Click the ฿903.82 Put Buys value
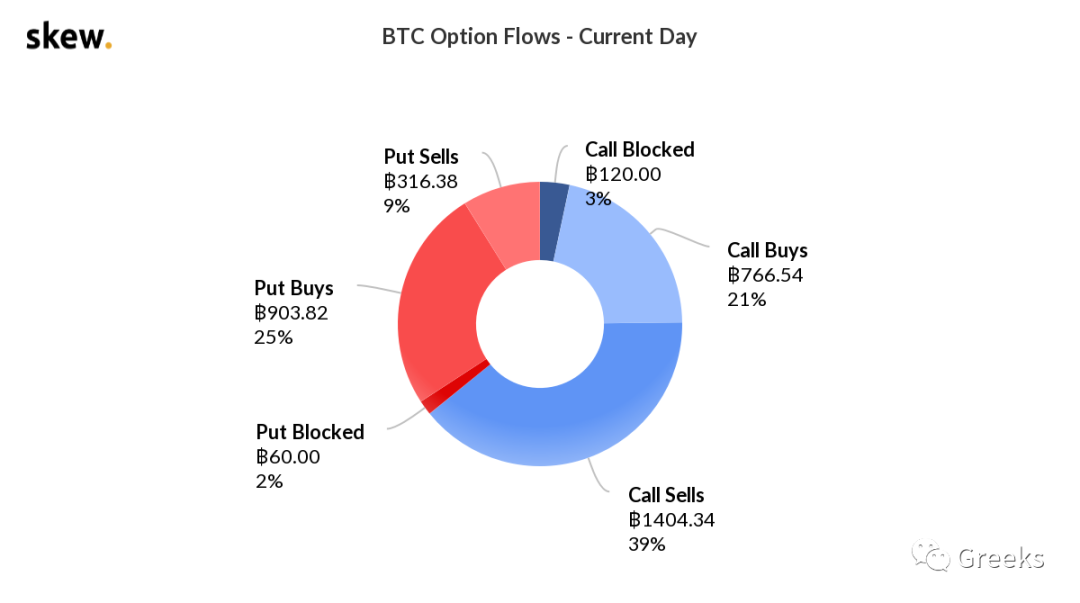Viewport: 1080px width, 603px height. [x=291, y=313]
